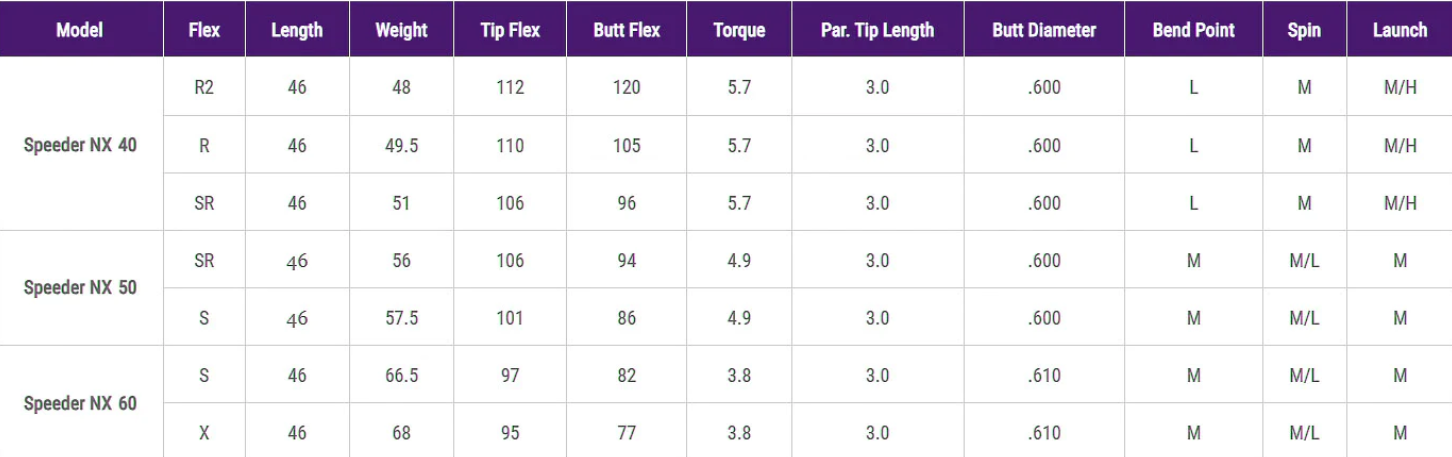This screenshot has width=1452, height=457.
Task: Click the Model column header
Action: [80, 30]
